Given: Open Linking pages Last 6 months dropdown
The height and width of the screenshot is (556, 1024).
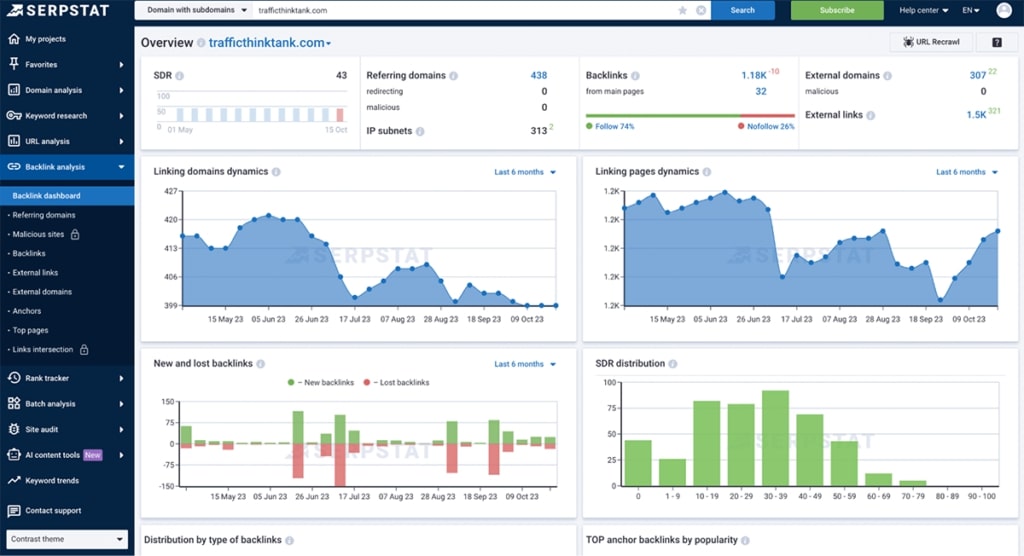Looking at the screenshot, I should (967, 172).
